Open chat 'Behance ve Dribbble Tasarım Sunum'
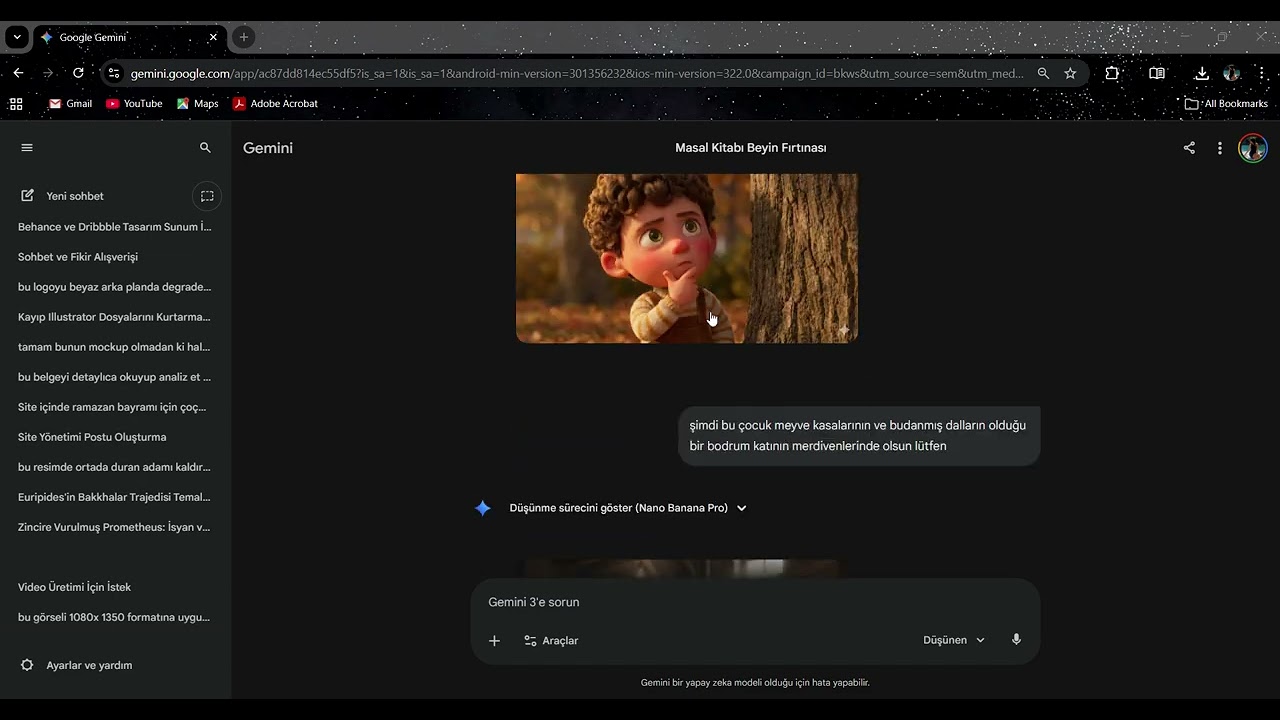 [x=115, y=227]
